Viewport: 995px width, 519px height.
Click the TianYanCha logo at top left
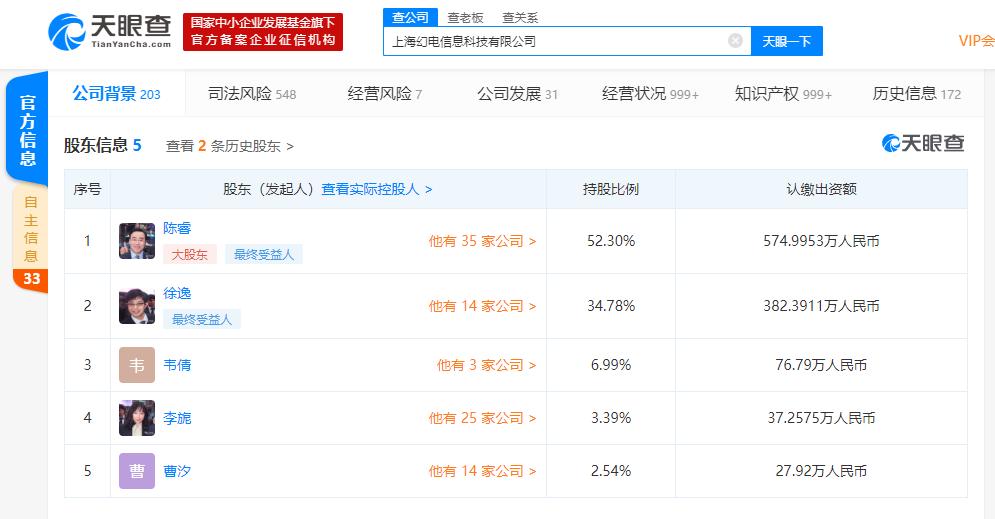[x=109, y=32]
